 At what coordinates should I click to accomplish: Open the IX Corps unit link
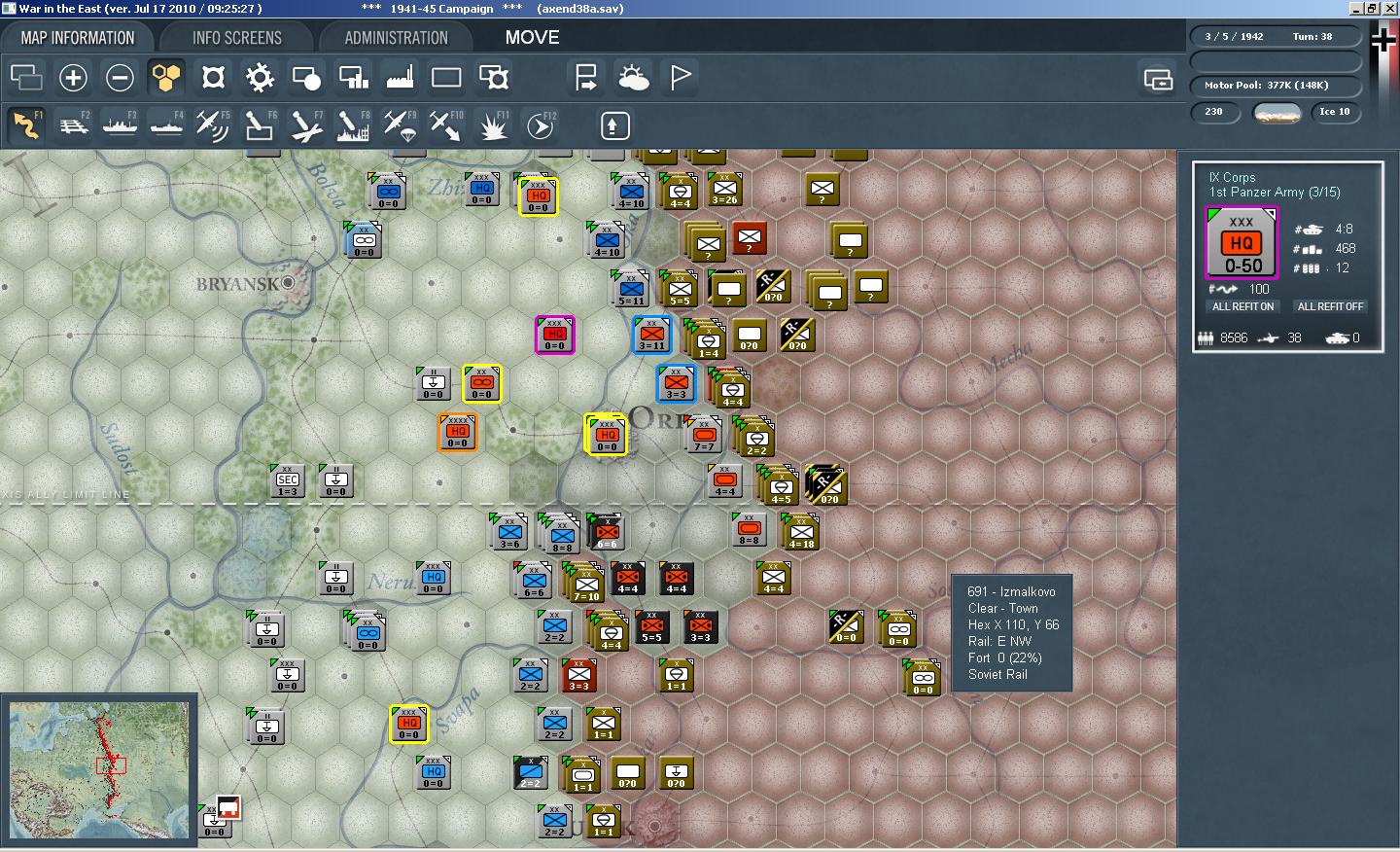click(1232, 177)
